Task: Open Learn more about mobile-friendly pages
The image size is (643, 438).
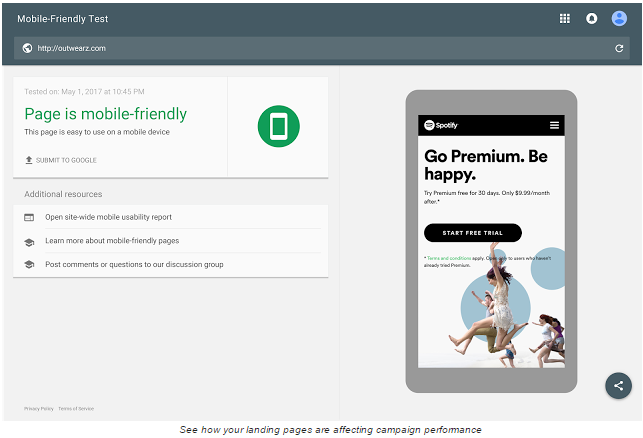Action: coord(112,241)
